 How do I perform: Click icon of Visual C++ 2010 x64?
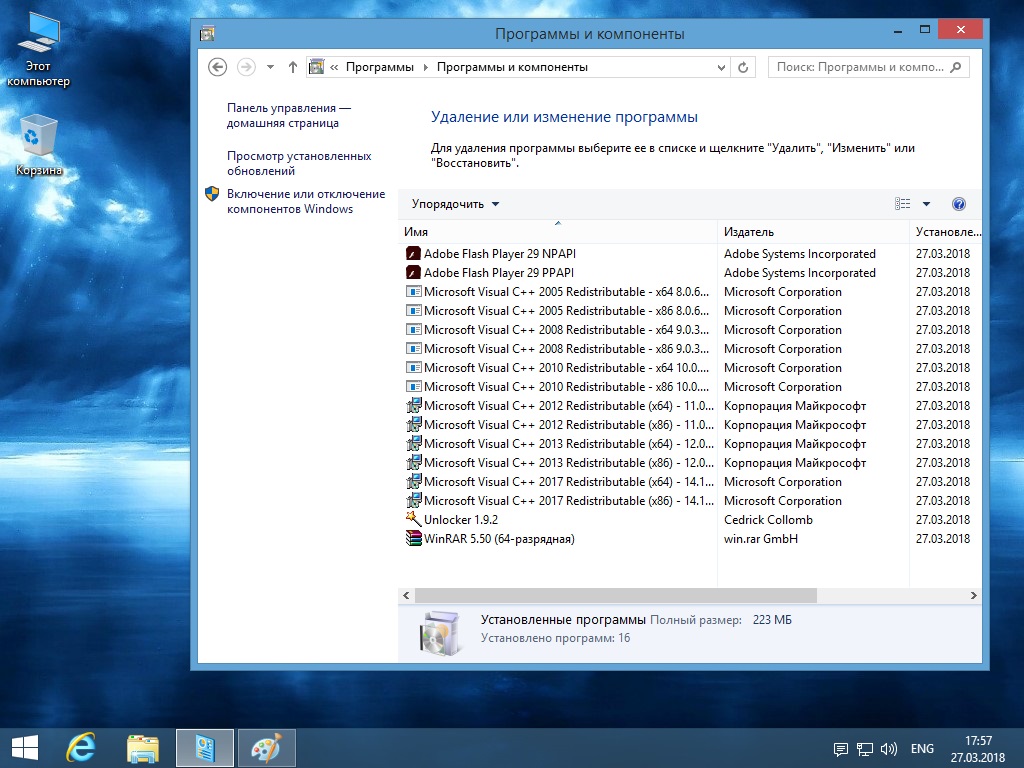tap(413, 367)
